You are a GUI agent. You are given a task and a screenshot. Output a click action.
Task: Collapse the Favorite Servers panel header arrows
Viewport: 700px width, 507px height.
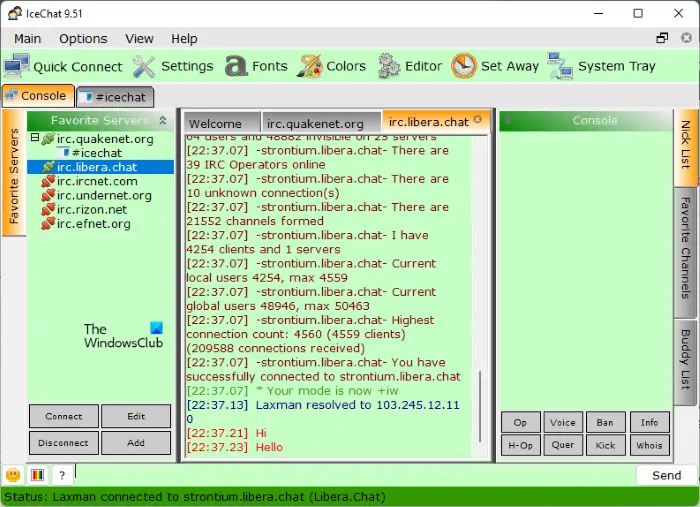tap(163, 120)
